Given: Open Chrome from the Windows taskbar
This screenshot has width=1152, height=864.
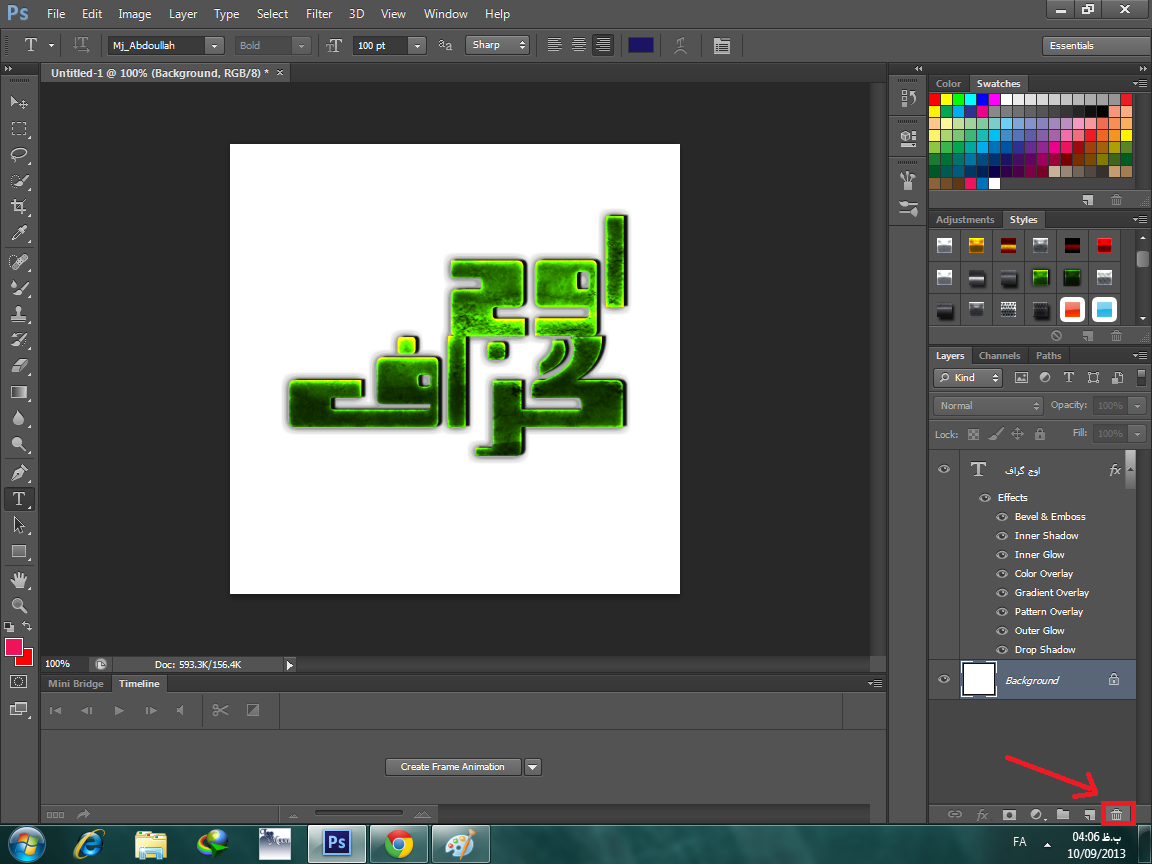Looking at the screenshot, I should (399, 843).
